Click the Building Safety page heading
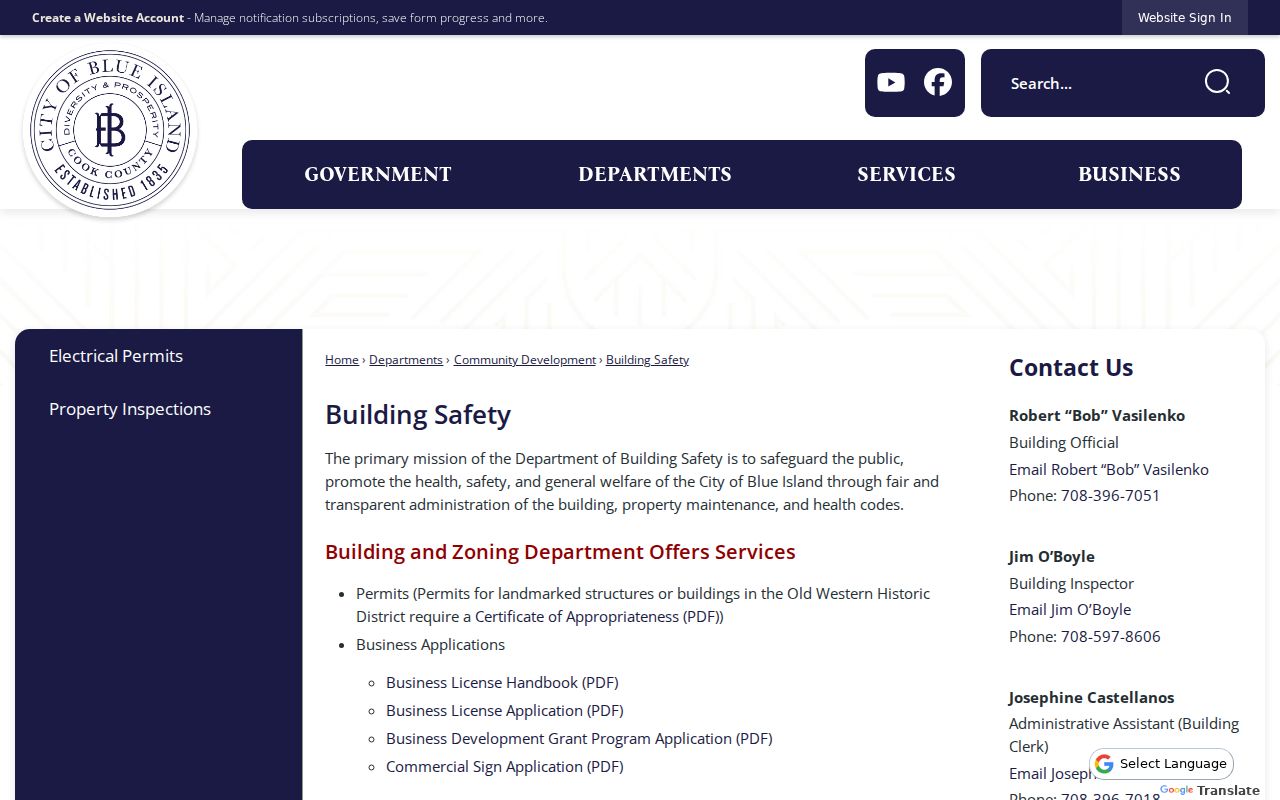This screenshot has width=1280, height=800. pos(418,415)
